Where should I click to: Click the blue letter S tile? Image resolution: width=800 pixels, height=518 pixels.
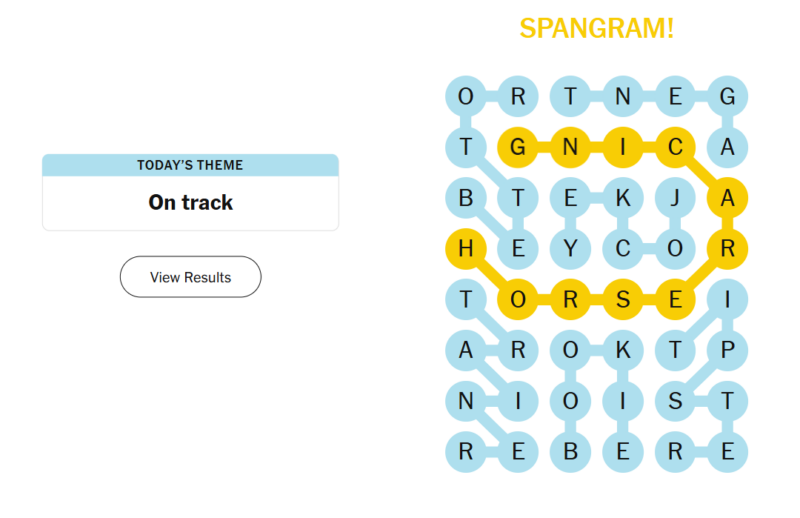tap(675, 401)
